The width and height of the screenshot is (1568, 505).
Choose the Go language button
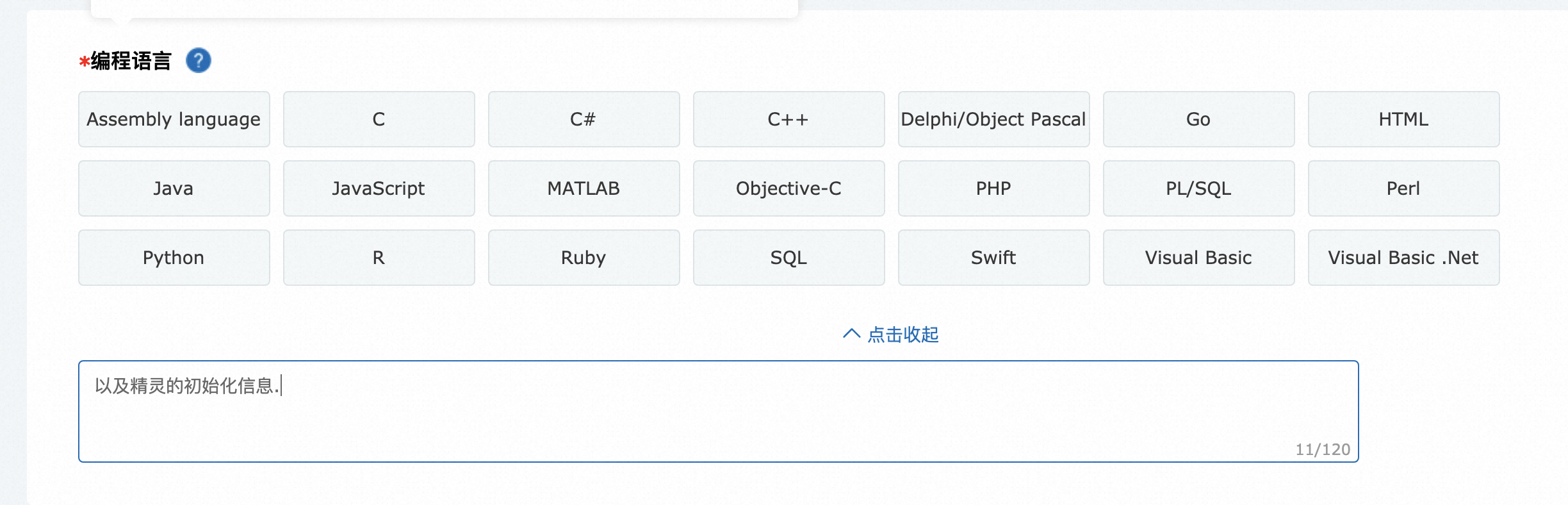(1198, 119)
